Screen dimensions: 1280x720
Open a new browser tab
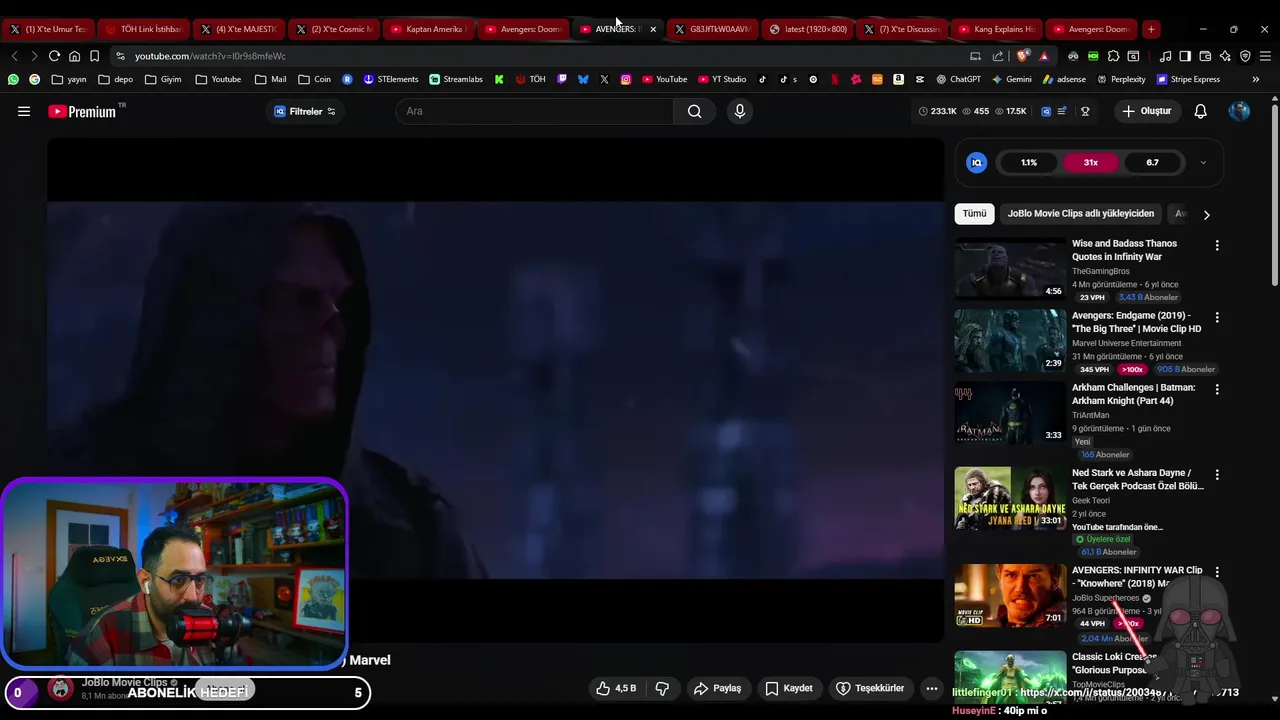(x=1151, y=29)
